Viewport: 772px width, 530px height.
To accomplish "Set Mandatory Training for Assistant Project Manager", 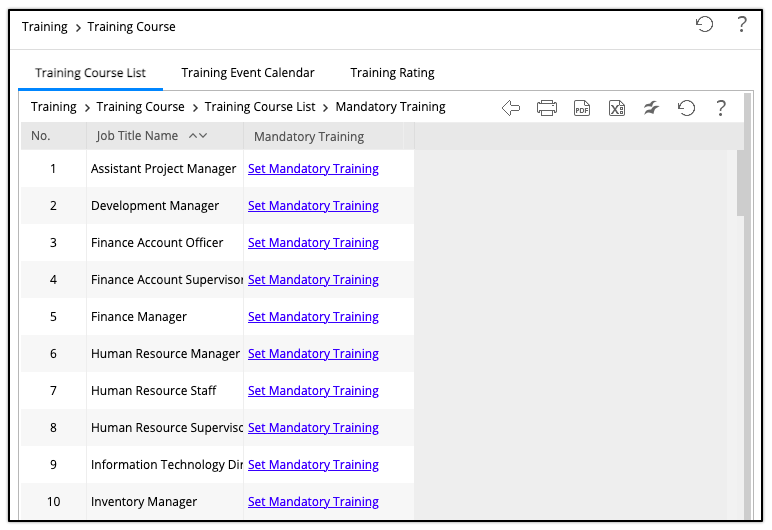I will 313,169.
